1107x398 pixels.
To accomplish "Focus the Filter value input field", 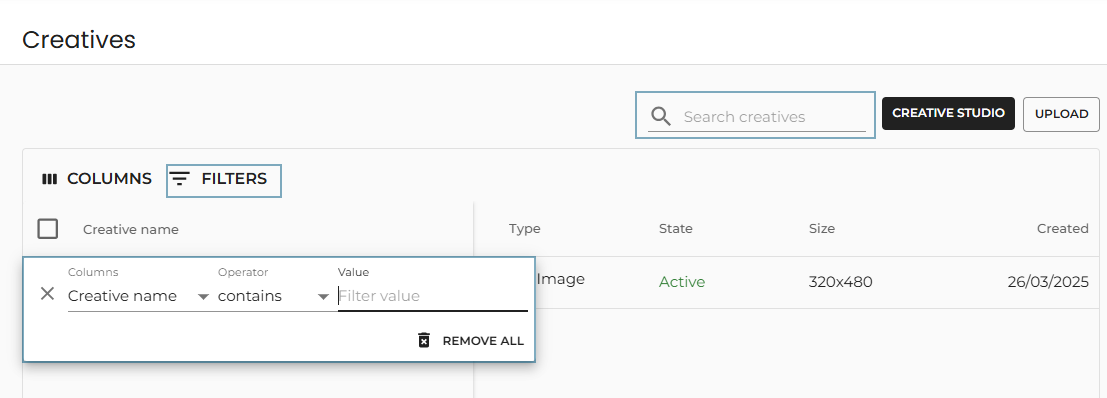I will 433,296.
